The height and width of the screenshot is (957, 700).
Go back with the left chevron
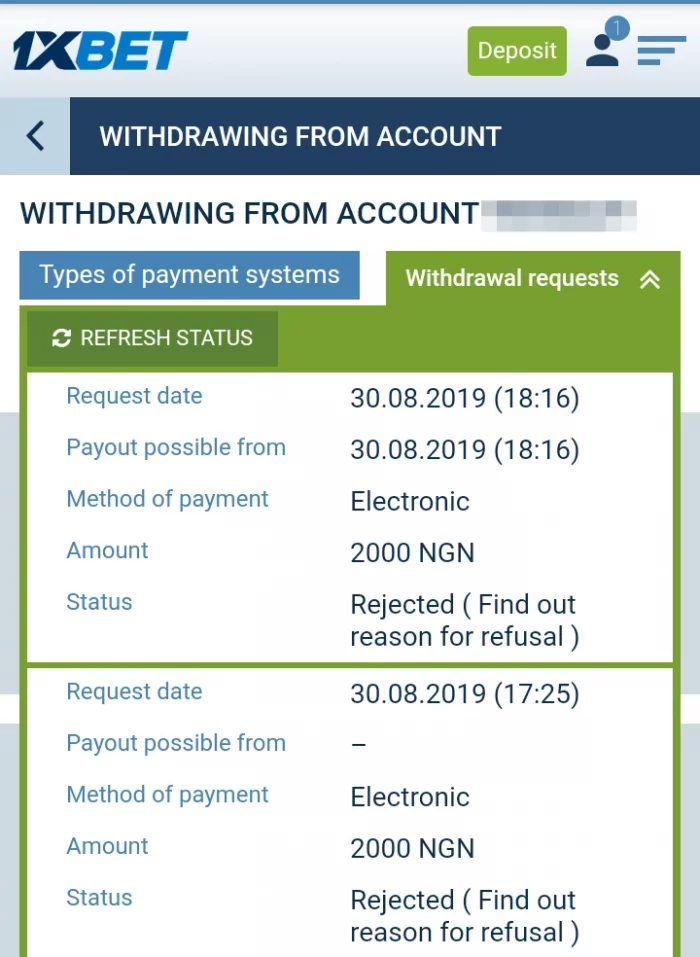(x=35, y=135)
